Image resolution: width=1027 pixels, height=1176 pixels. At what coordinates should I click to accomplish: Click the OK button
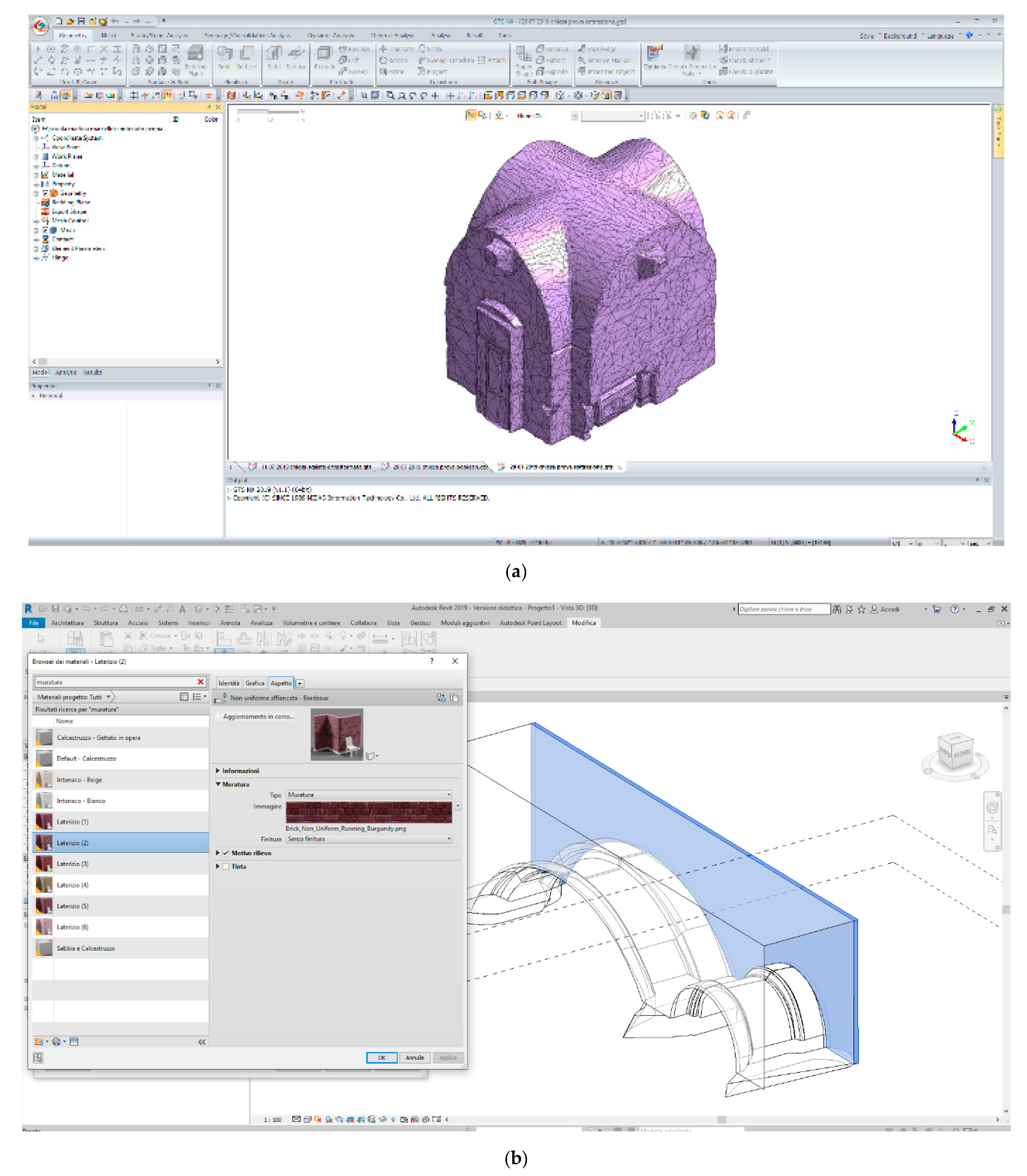[382, 1057]
